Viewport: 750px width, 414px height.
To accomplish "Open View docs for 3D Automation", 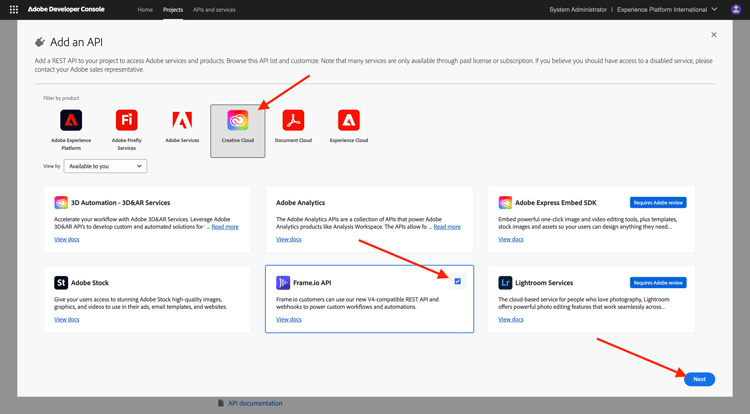I will tap(66, 239).
